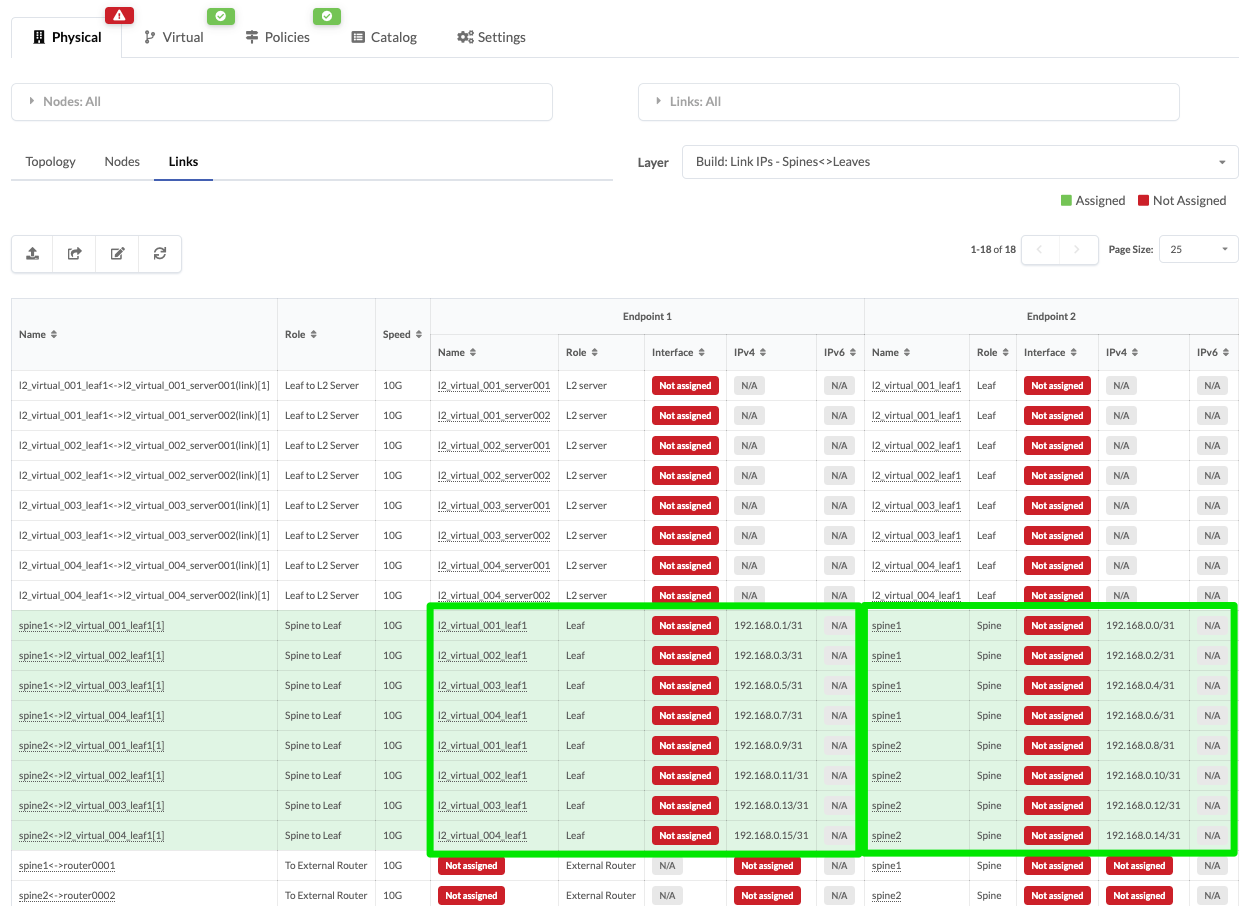
Task: Open the Catalog tab
Action: (384, 37)
